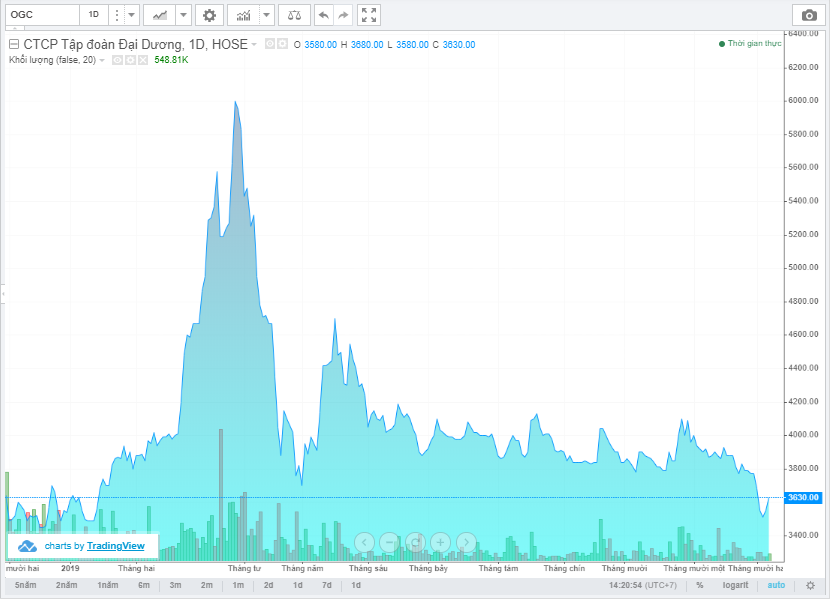Open the indicators chart icon
The width and height of the screenshot is (830, 603).
[x=243, y=15]
